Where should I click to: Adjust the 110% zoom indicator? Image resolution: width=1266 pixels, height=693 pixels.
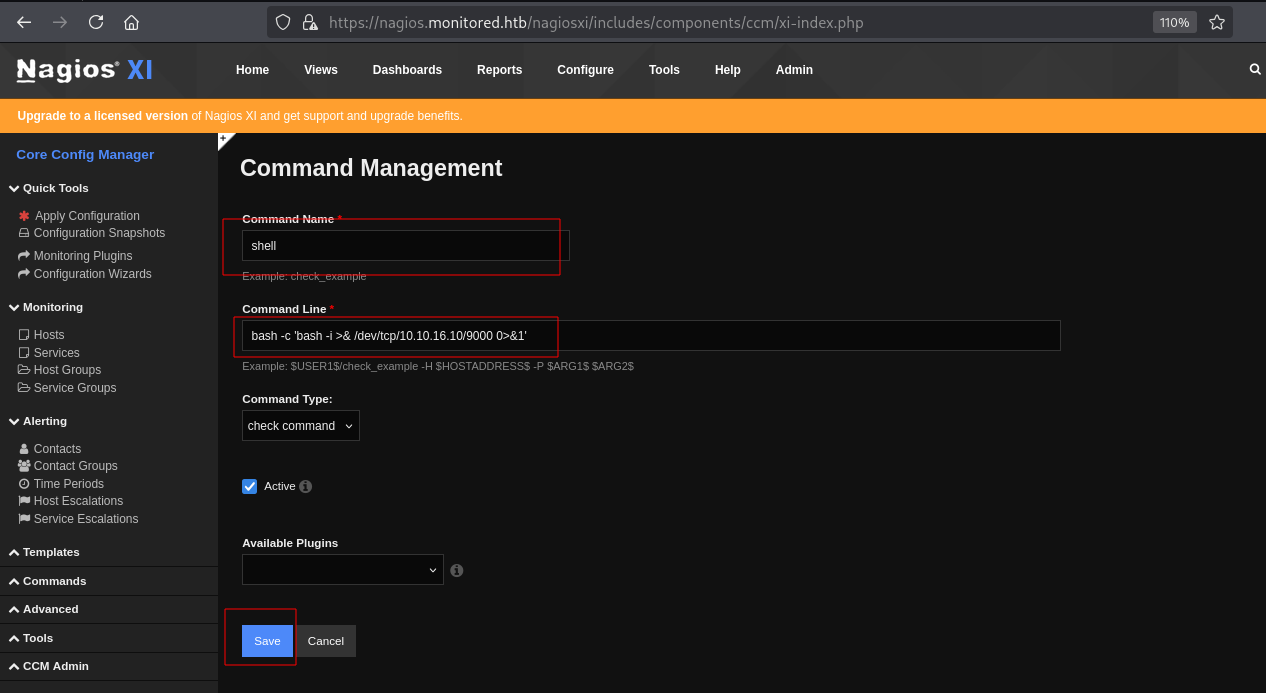[1174, 22]
